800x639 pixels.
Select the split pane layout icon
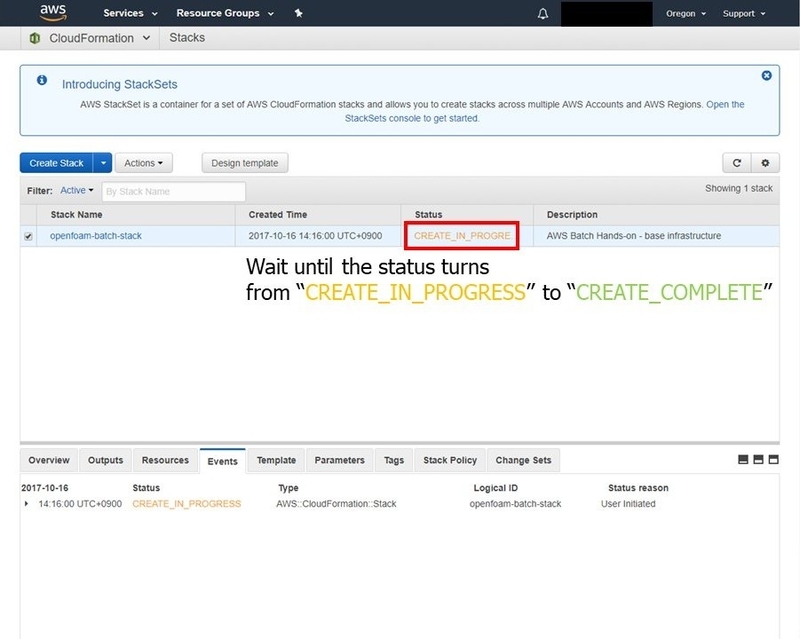pyautogui.click(x=758, y=459)
